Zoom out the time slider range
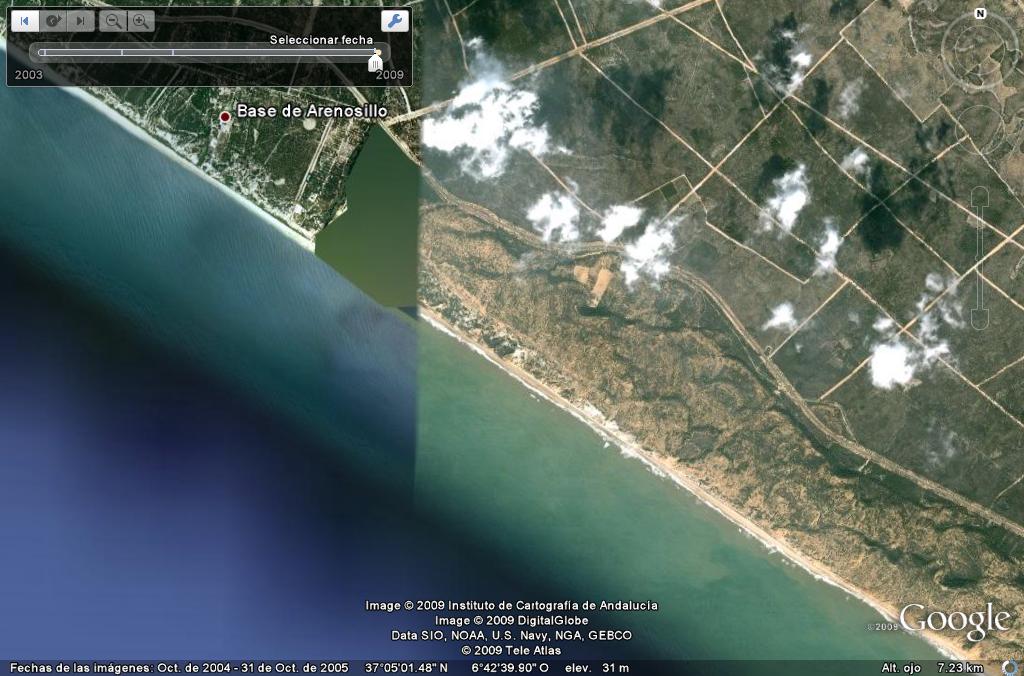The width and height of the screenshot is (1024, 676). pyautogui.click(x=114, y=20)
